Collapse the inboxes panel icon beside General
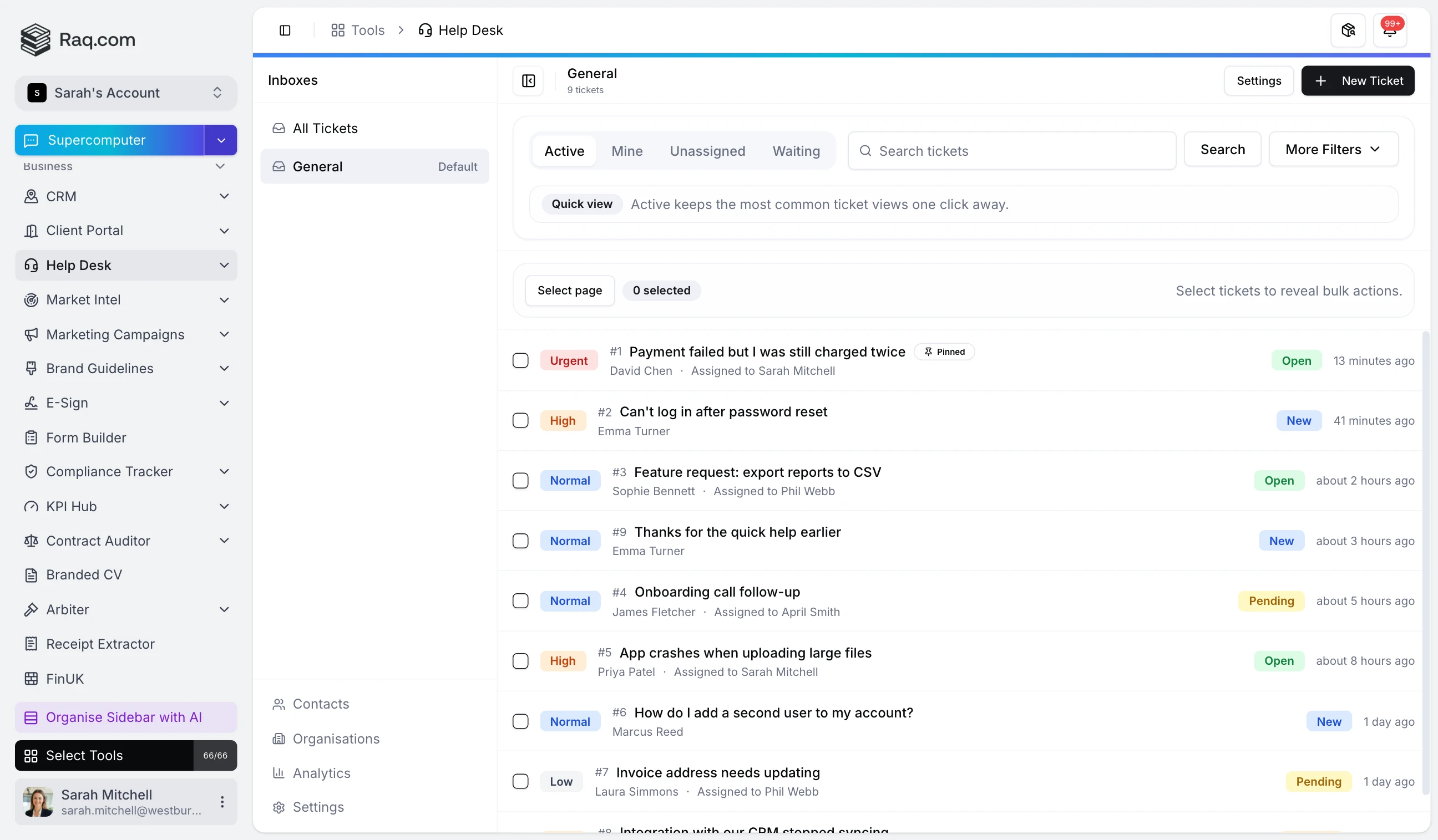This screenshot has width=1438, height=840. 528,80
